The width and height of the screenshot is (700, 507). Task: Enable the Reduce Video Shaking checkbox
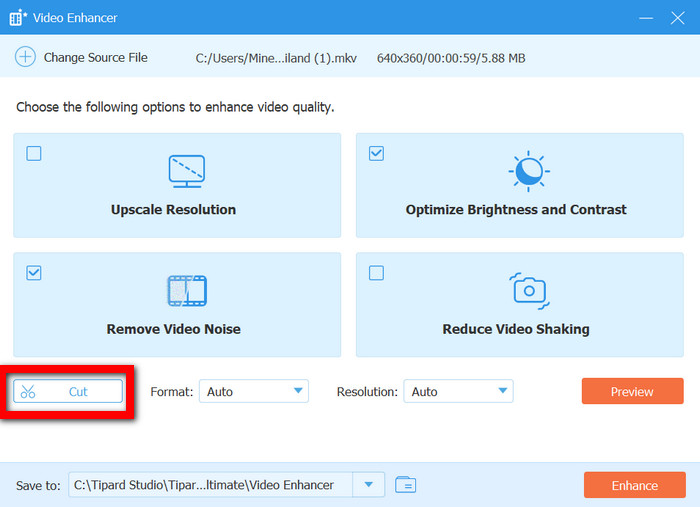click(x=376, y=272)
